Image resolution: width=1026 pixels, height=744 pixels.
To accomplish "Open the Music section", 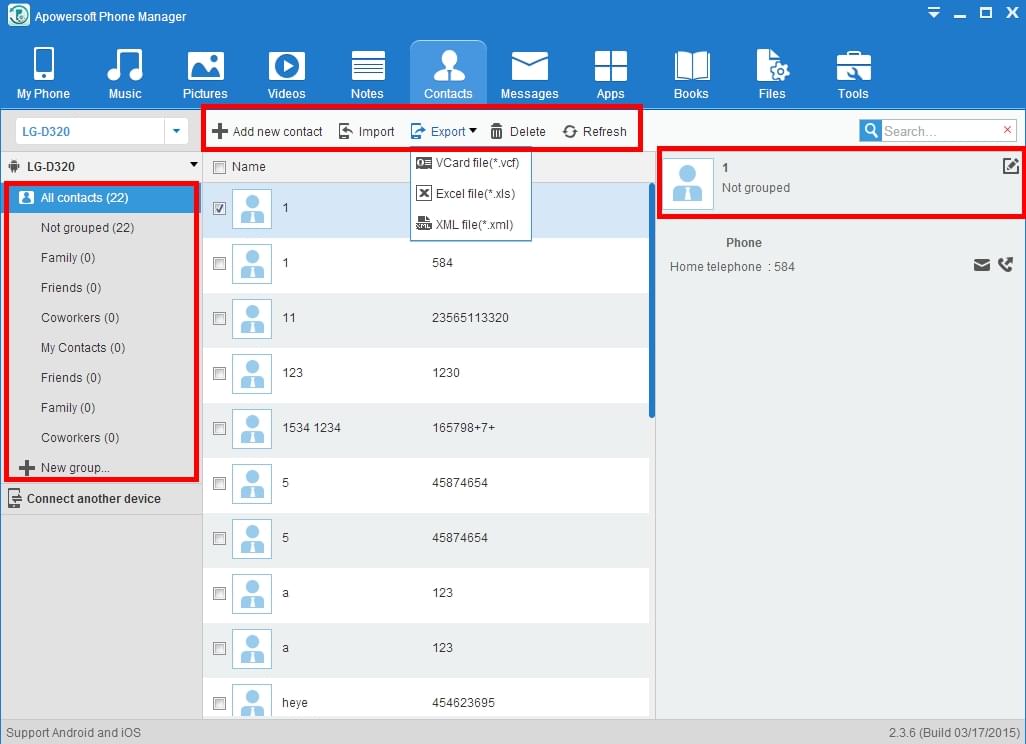I will [x=124, y=73].
